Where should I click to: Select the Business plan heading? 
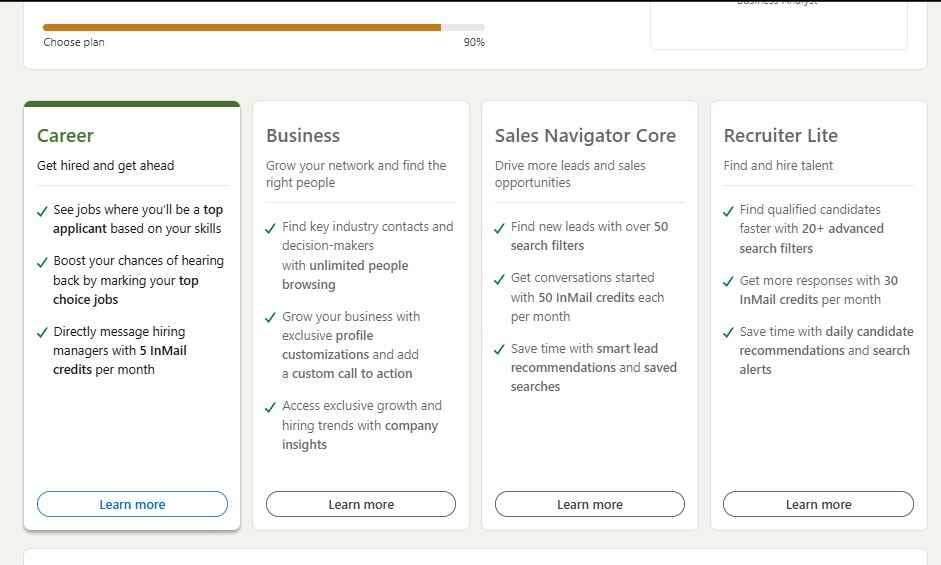click(x=303, y=136)
